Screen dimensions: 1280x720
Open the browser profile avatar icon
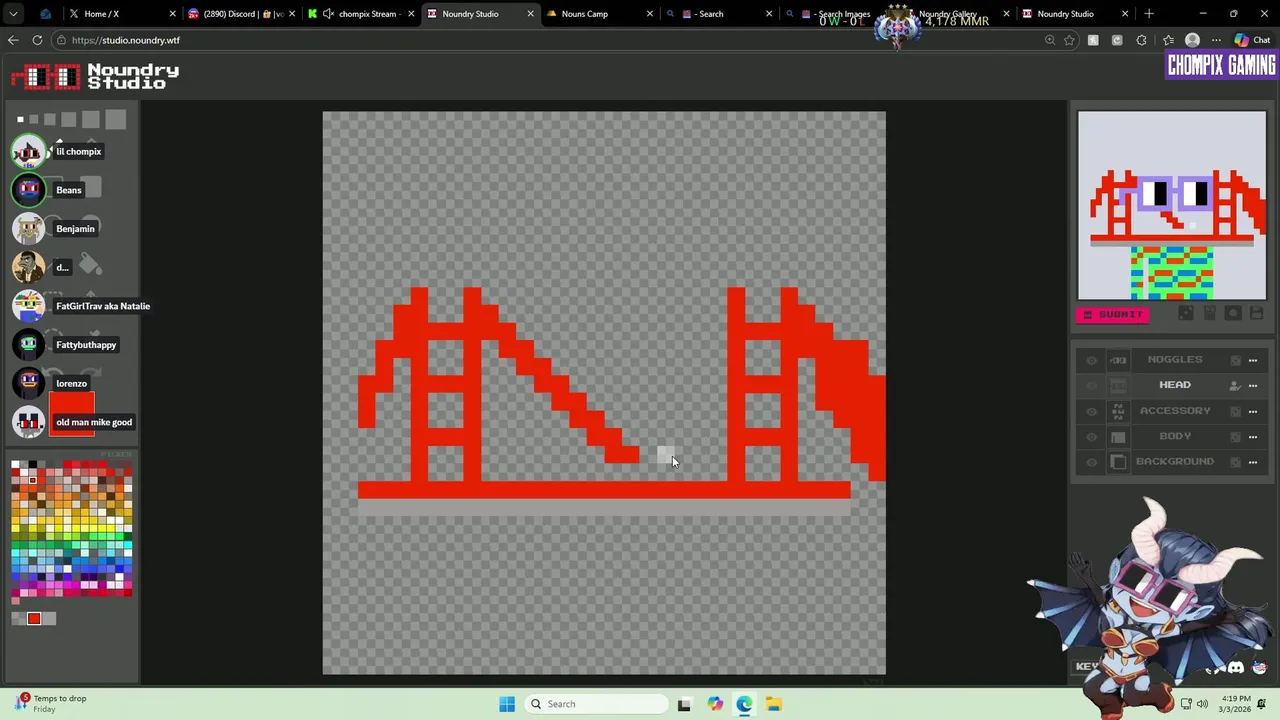1192,40
